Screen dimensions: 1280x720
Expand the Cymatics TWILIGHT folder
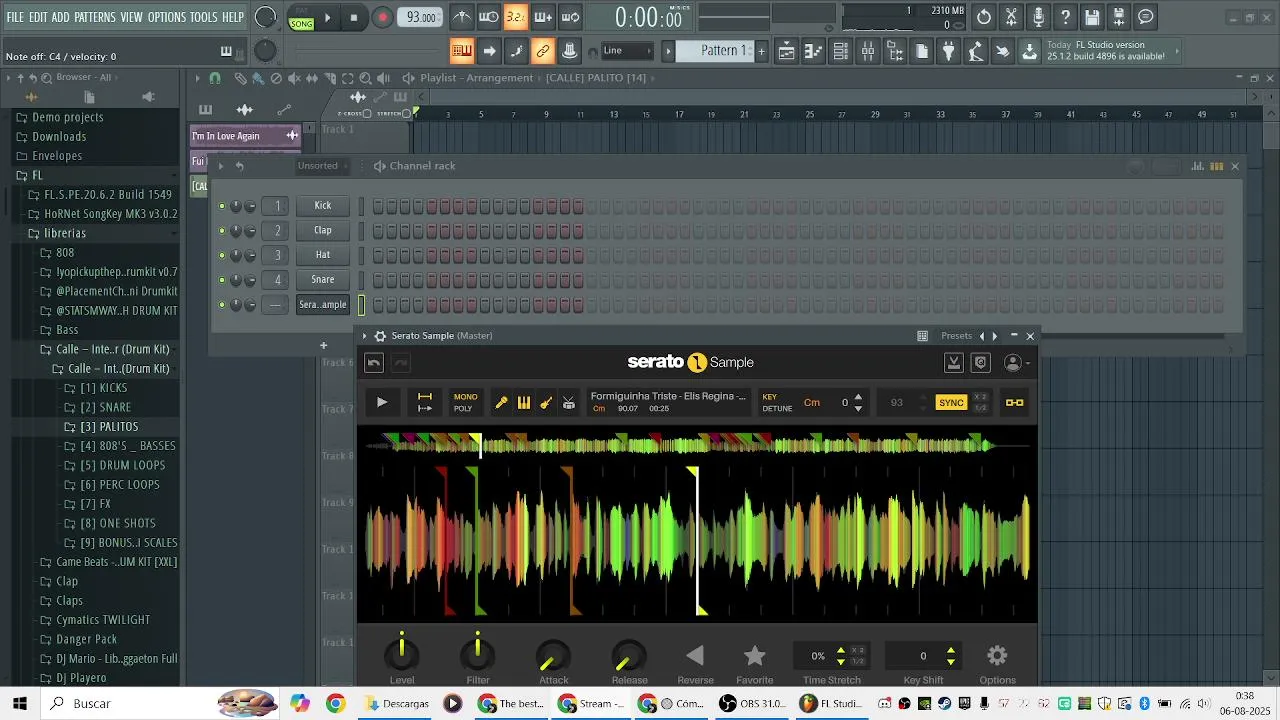coord(103,620)
